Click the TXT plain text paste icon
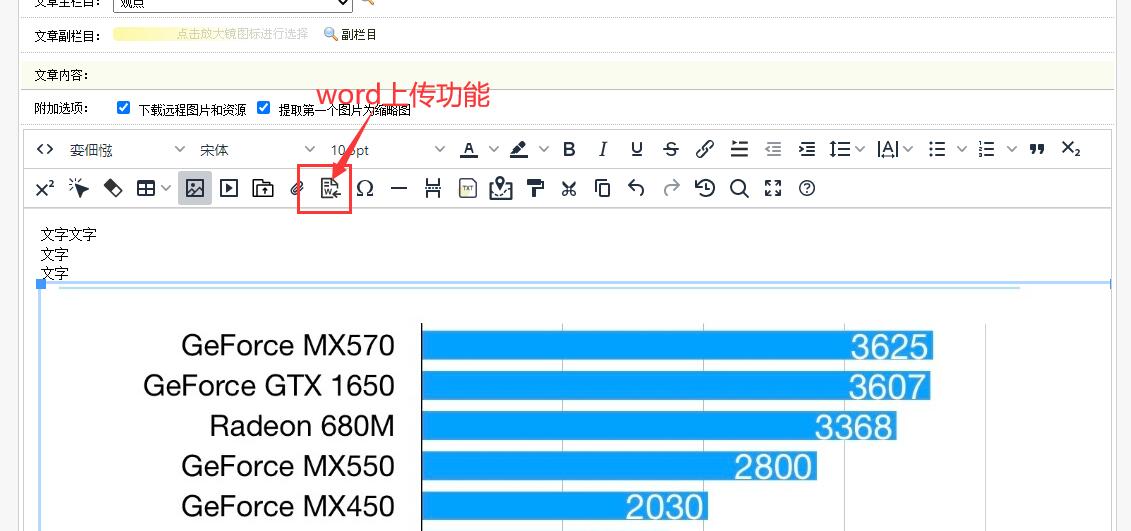This screenshot has height=531, width=1131. click(x=467, y=188)
